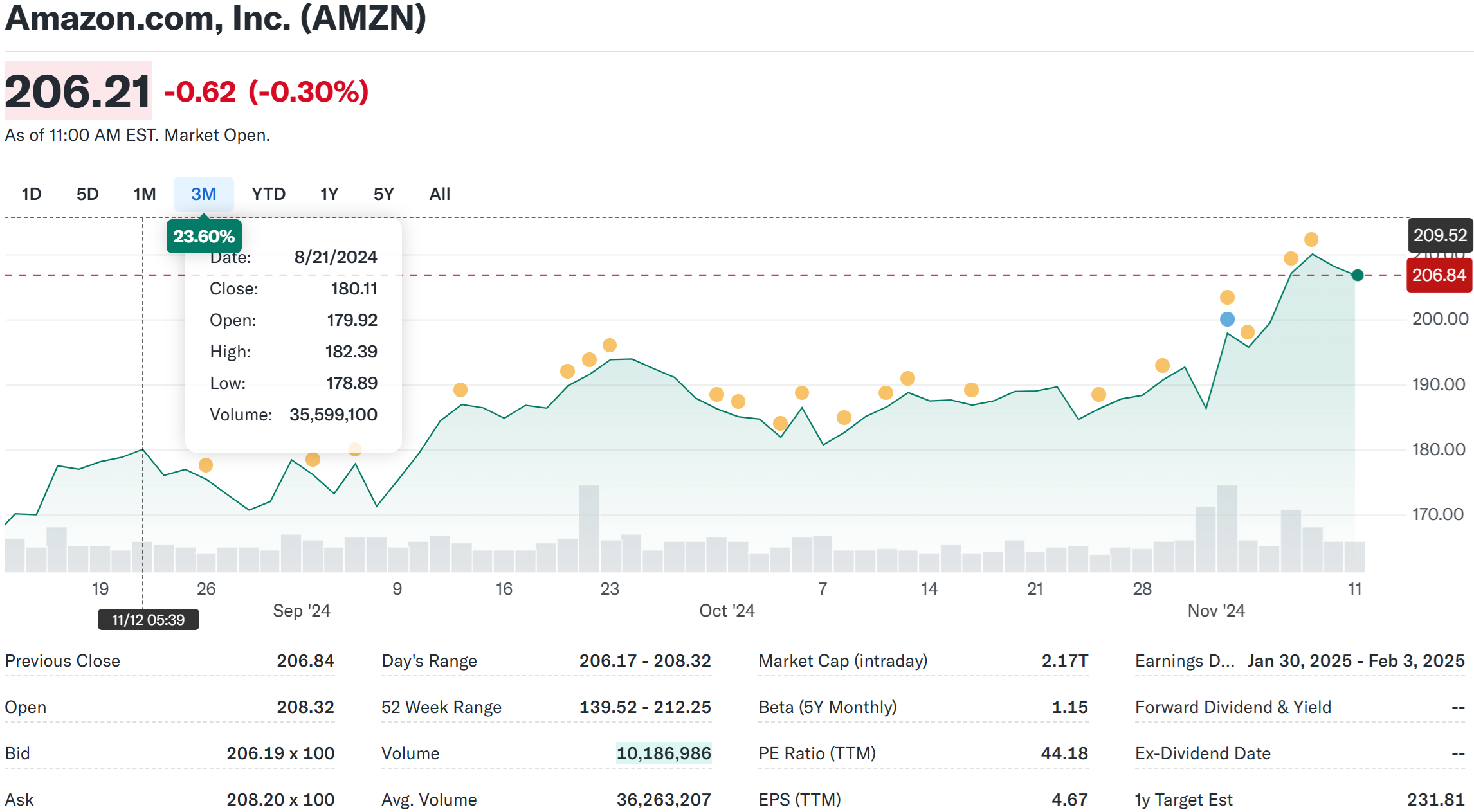
Task: Select the 1D chart range tab
Action: point(32,194)
